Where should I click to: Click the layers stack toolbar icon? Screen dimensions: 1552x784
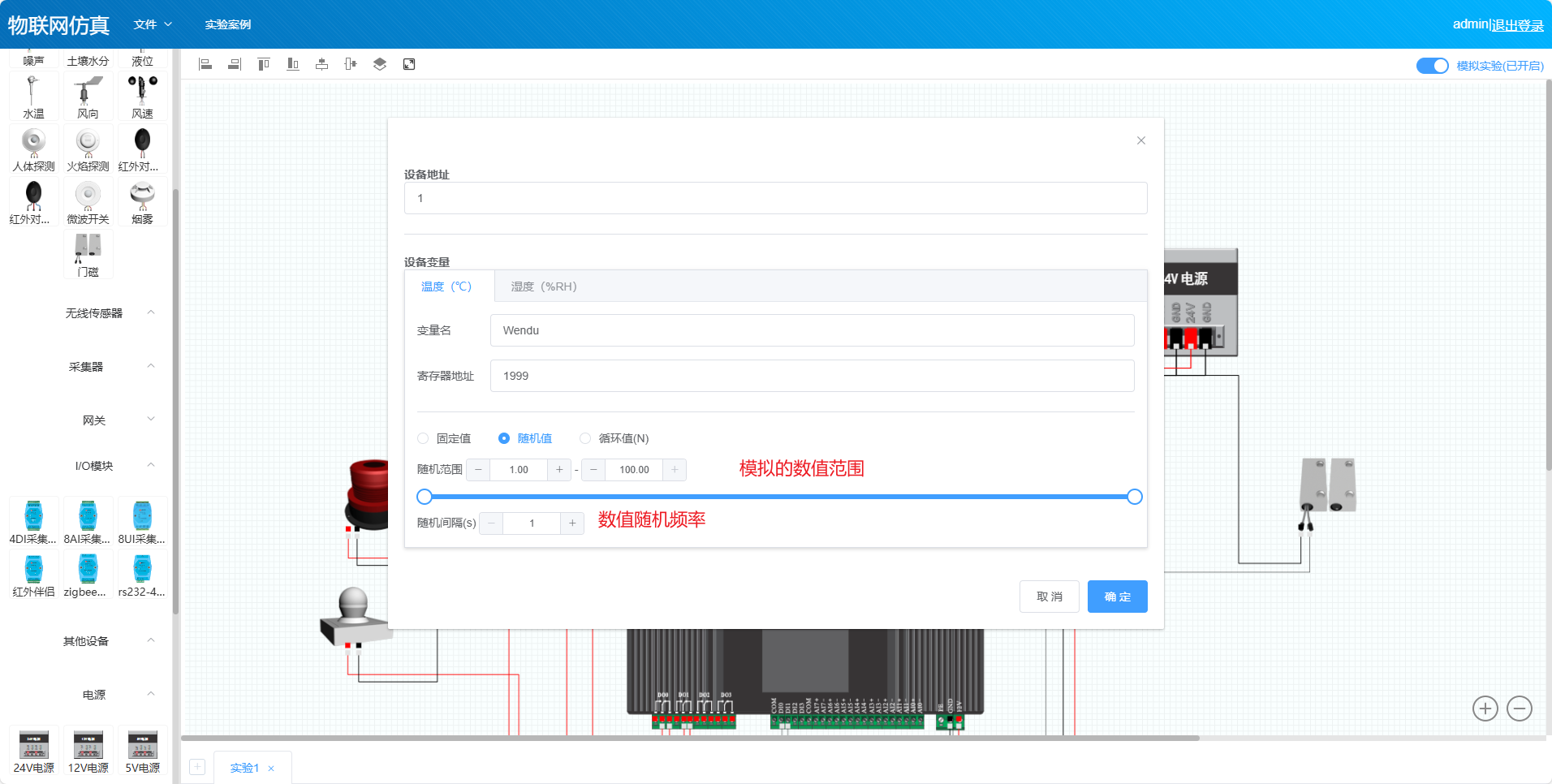pos(379,64)
